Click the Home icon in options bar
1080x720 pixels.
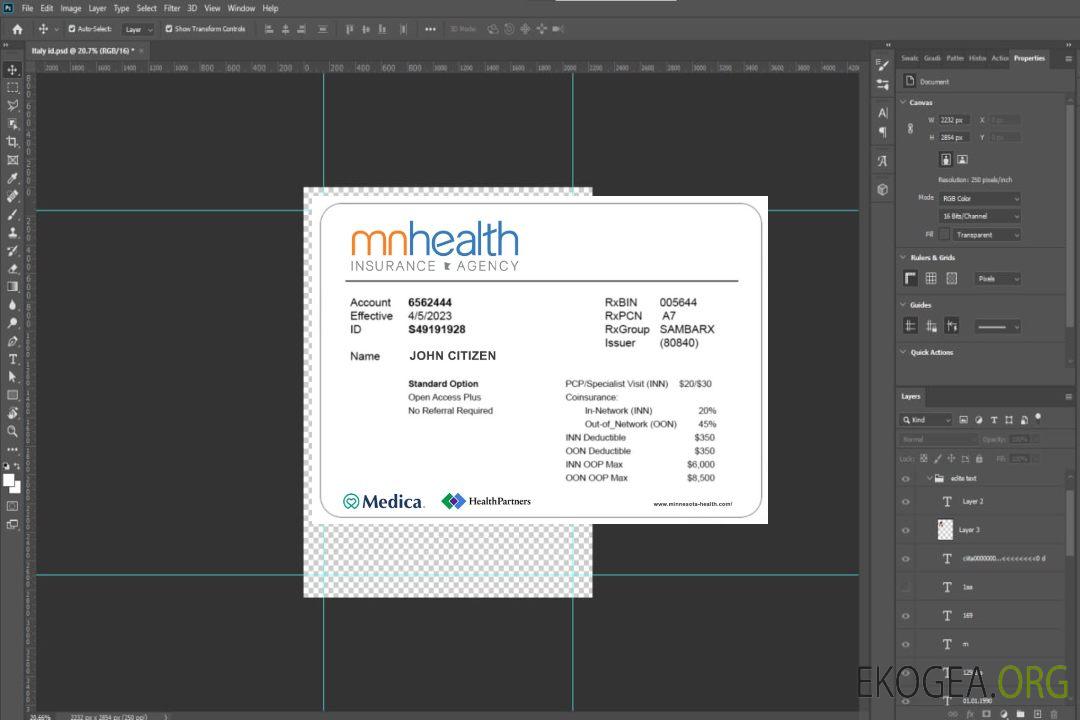(17, 29)
